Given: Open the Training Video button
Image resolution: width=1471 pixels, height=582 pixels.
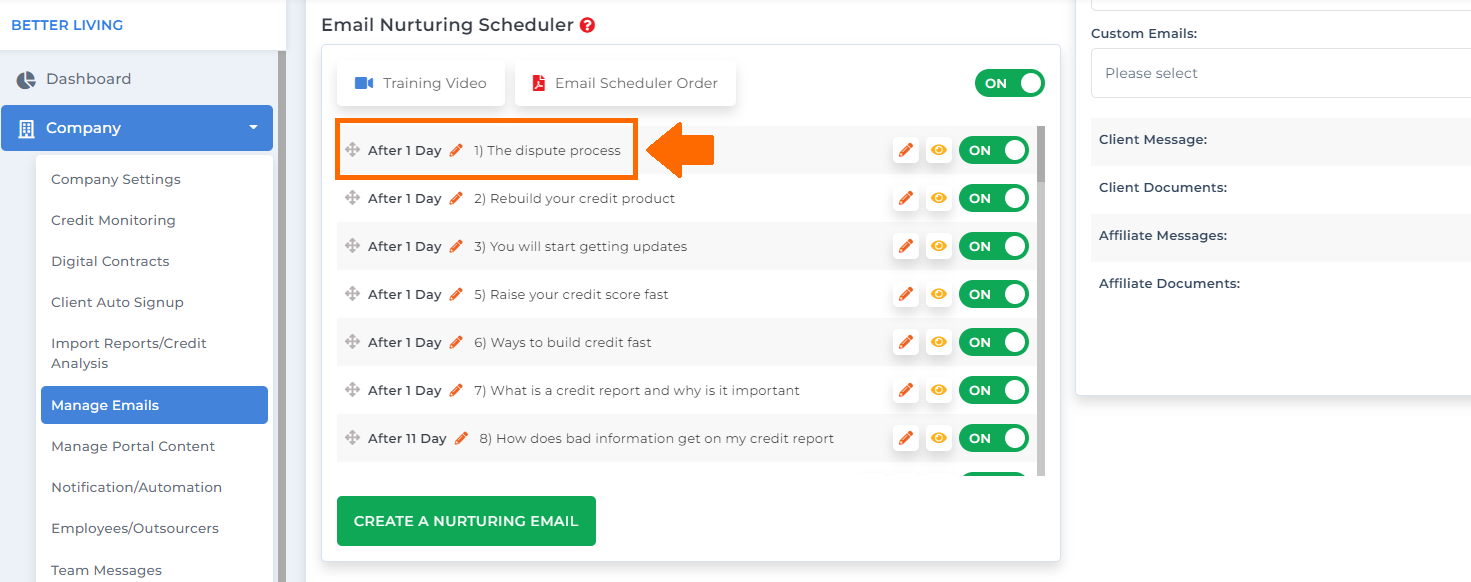Looking at the screenshot, I should [x=421, y=83].
